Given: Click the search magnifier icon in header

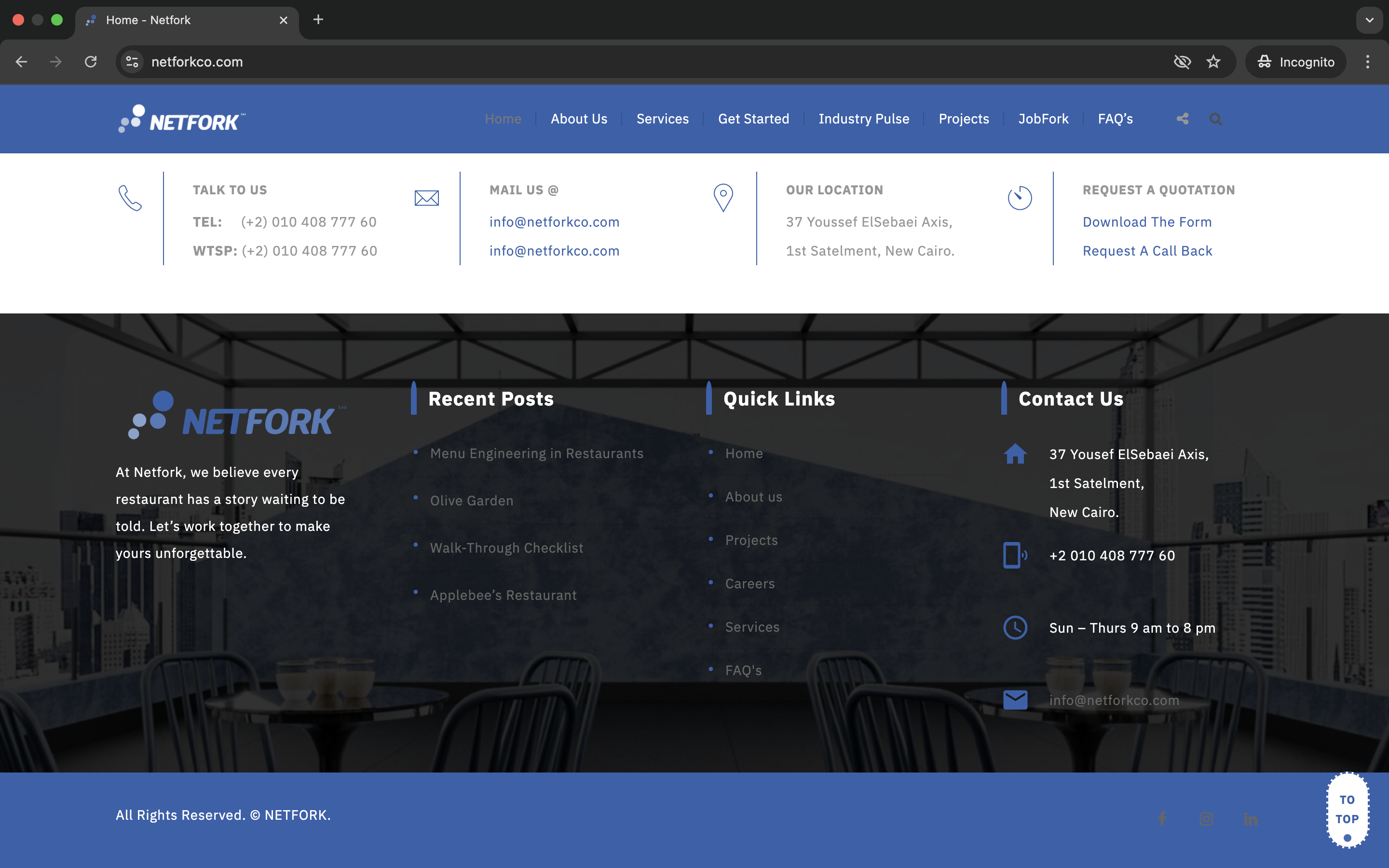Looking at the screenshot, I should (1216, 119).
